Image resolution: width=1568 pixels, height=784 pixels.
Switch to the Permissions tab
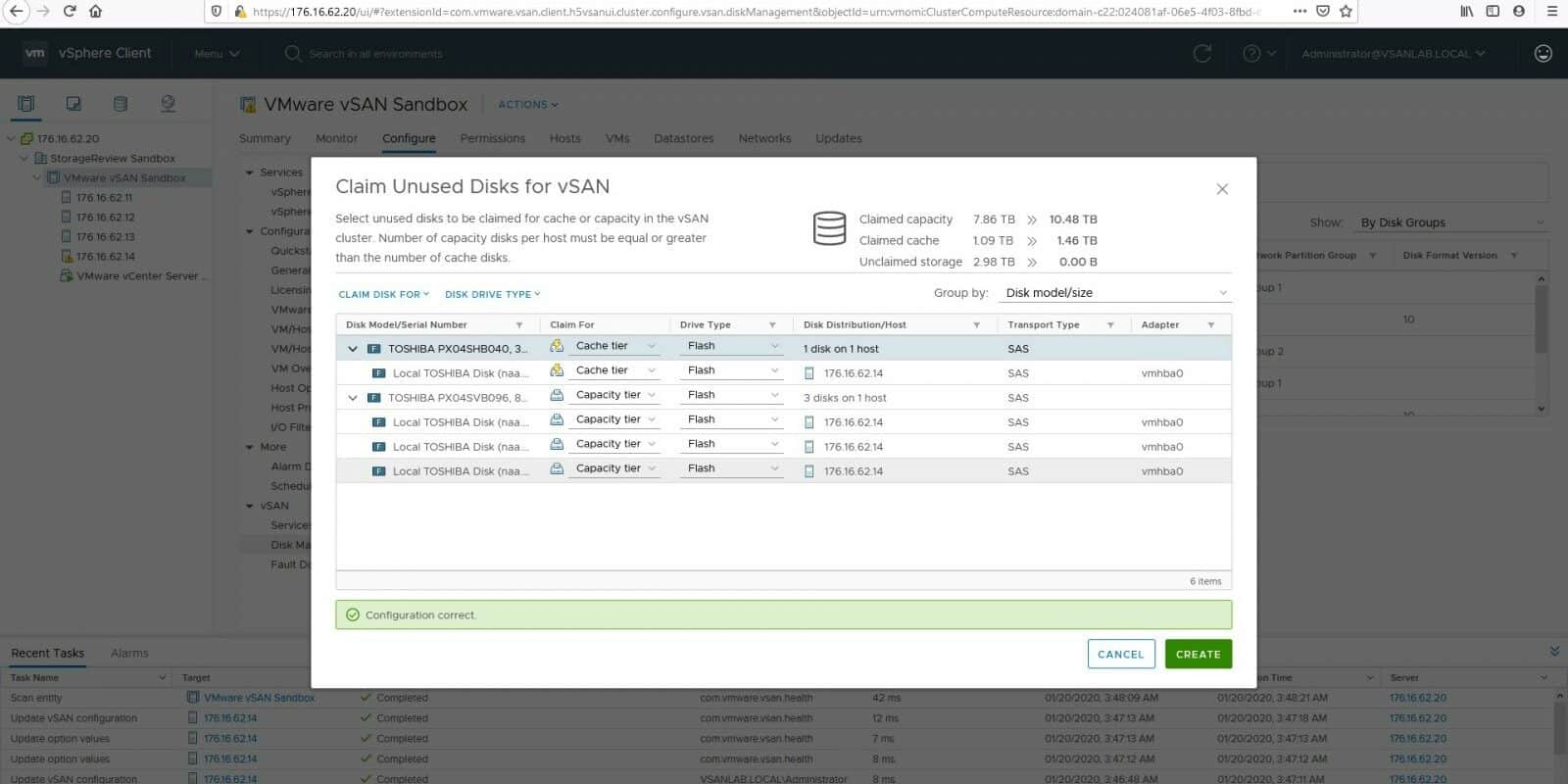click(493, 139)
